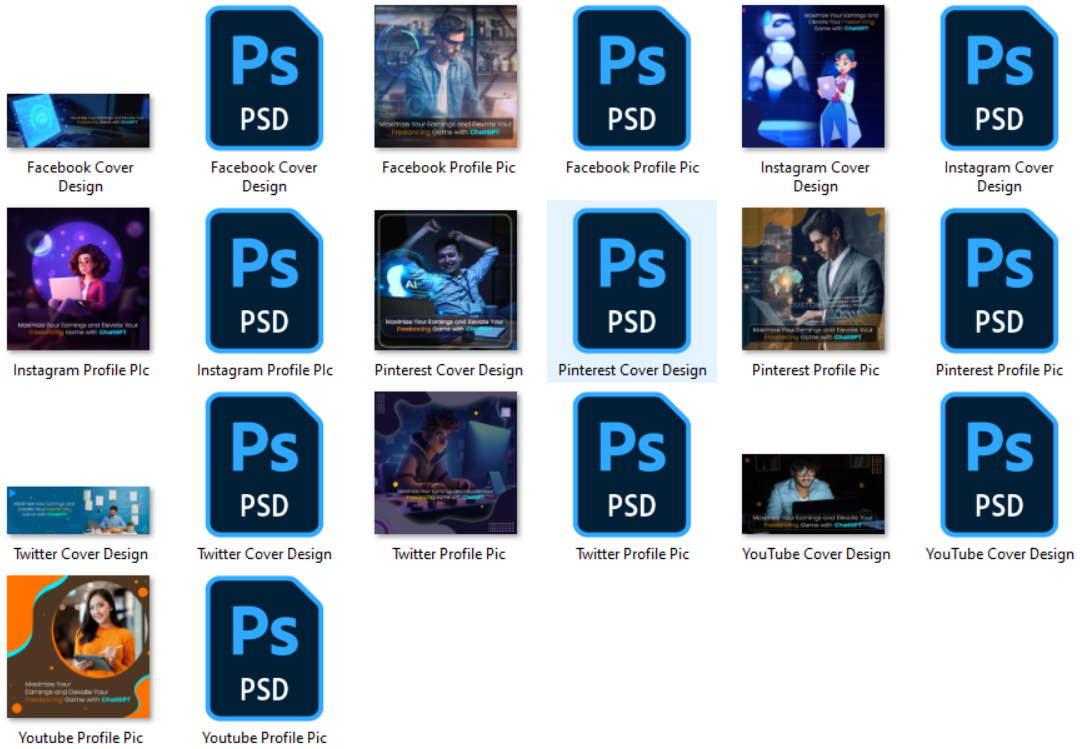The image size is (1080, 749).
Task: Select the Pinterest Profile Pic PSD file icon
Action: coord(999,281)
